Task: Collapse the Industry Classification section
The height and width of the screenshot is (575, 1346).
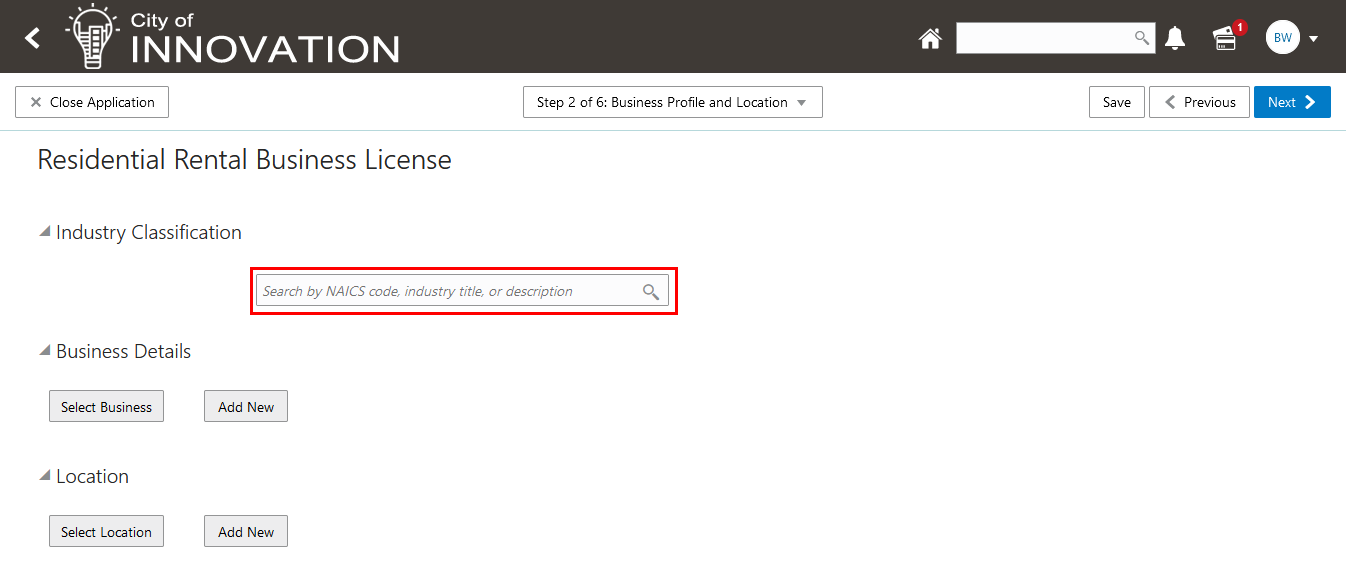Action: pyautogui.click(x=44, y=232)
